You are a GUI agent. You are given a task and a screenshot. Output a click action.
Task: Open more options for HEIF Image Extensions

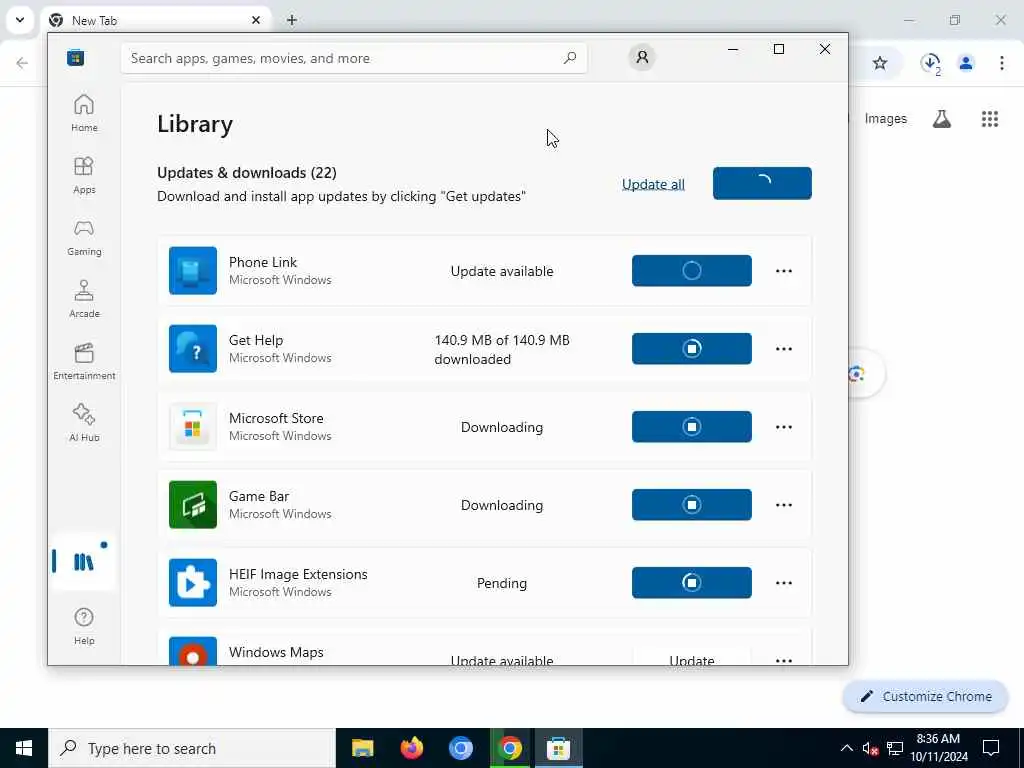coord(784,583)
